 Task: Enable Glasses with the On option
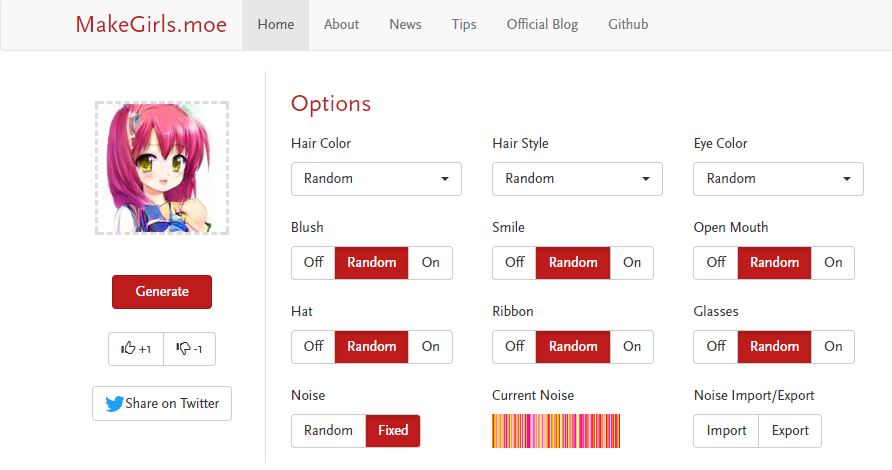tap(833, 347)
